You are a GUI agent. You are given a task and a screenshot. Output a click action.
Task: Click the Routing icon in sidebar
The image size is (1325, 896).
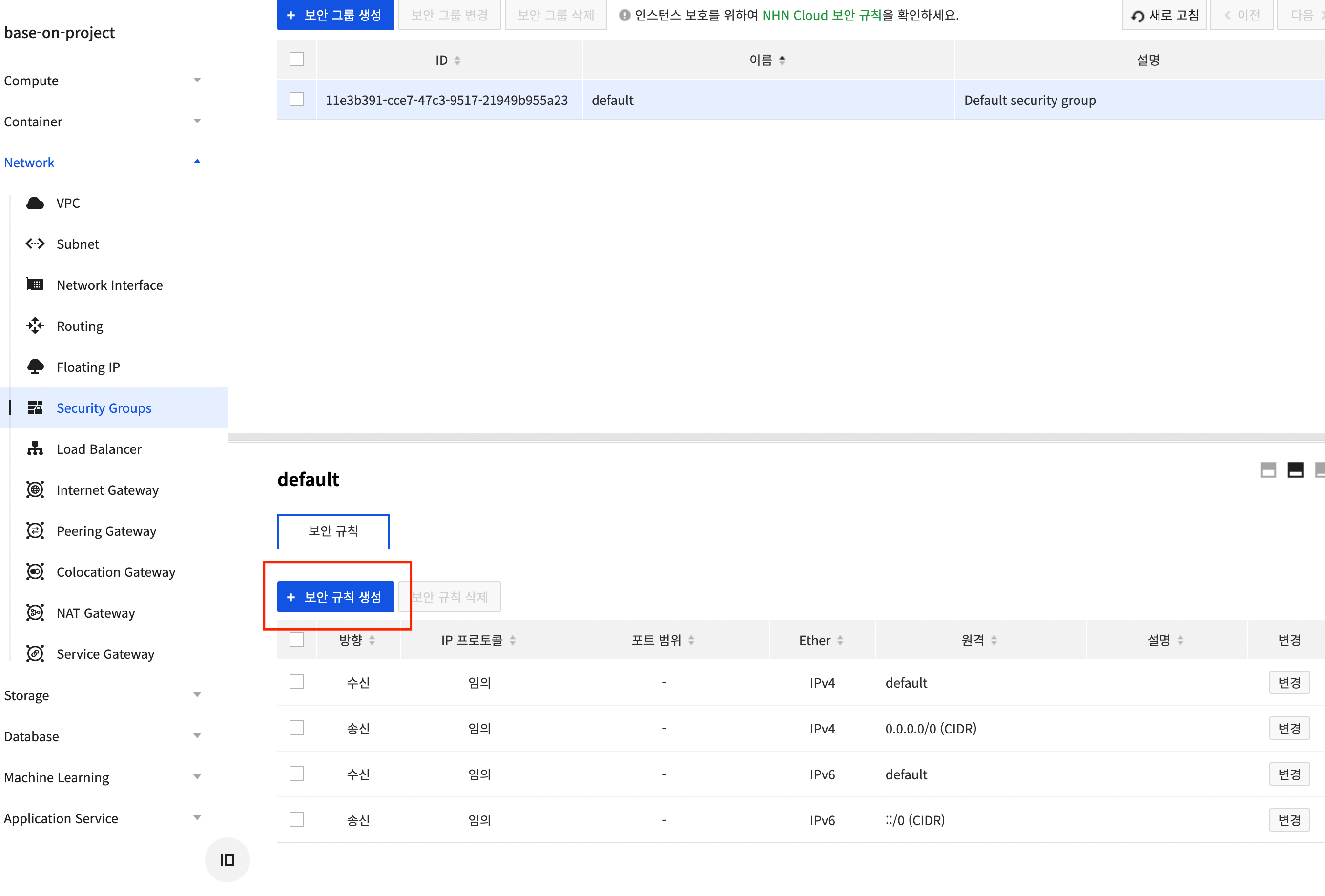coord(35,326)
